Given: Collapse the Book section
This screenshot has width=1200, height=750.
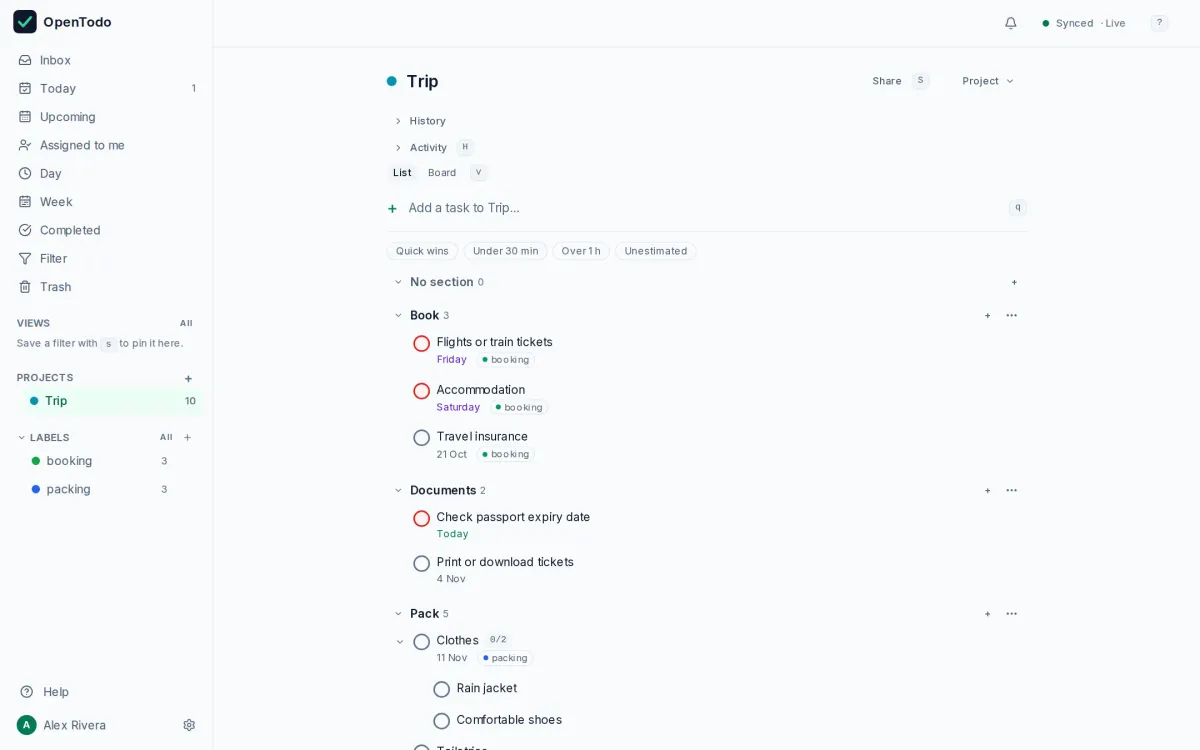Looking at the screenshot, I should point(398,315).
